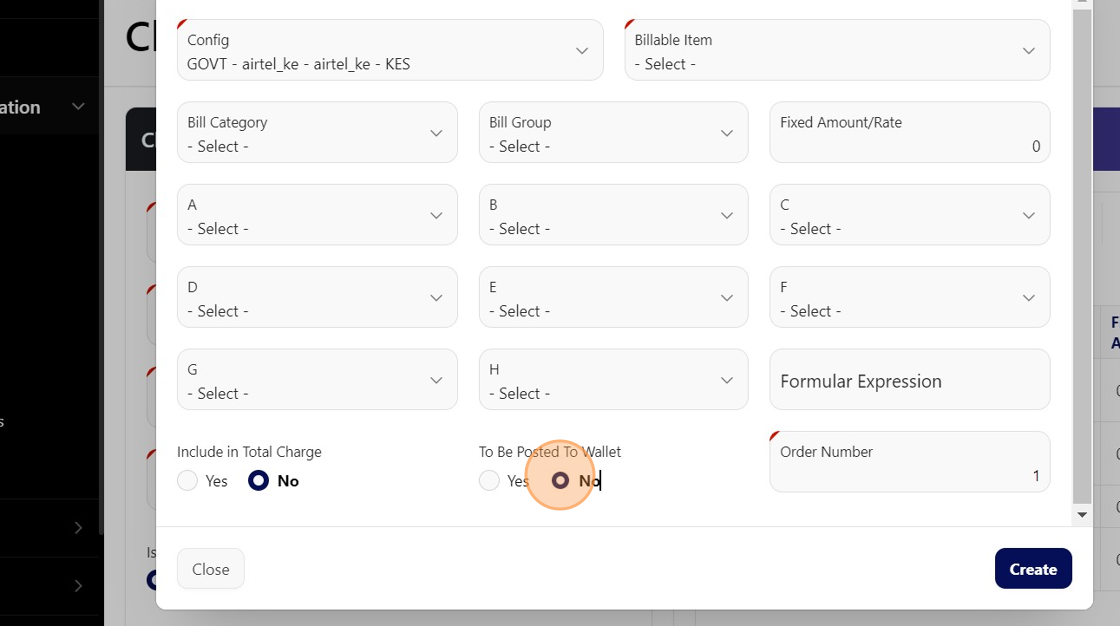Click chevron of the G dropdown
1120x626 pixels.
436,380
